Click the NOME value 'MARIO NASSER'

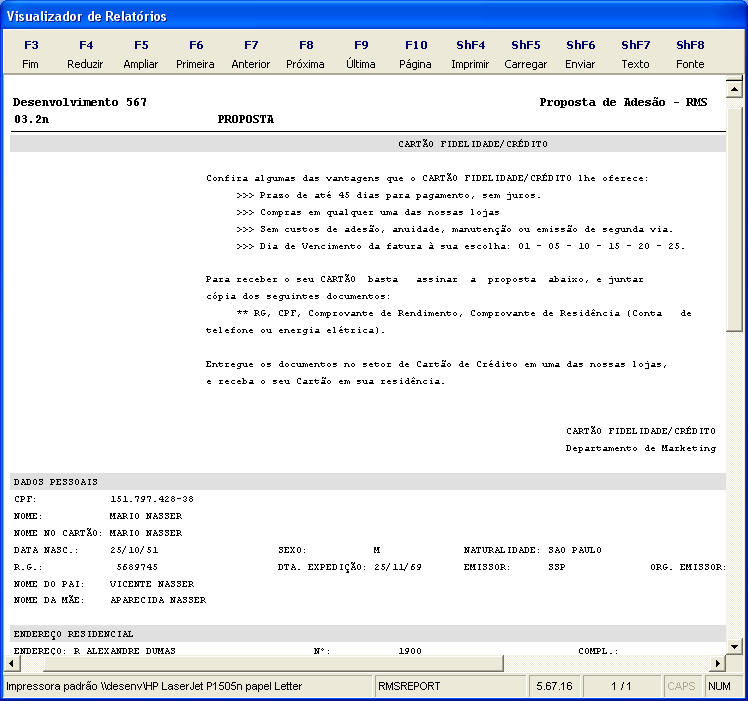point(146,516)
